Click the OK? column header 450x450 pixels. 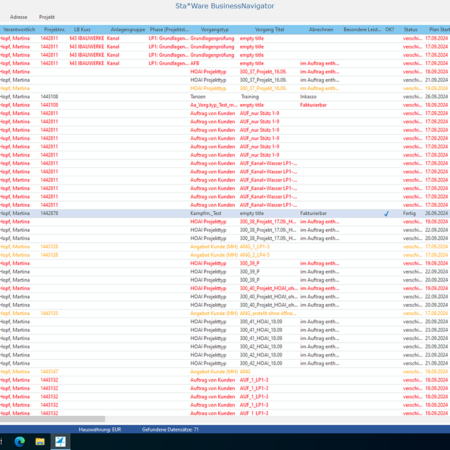click(390, 30)
